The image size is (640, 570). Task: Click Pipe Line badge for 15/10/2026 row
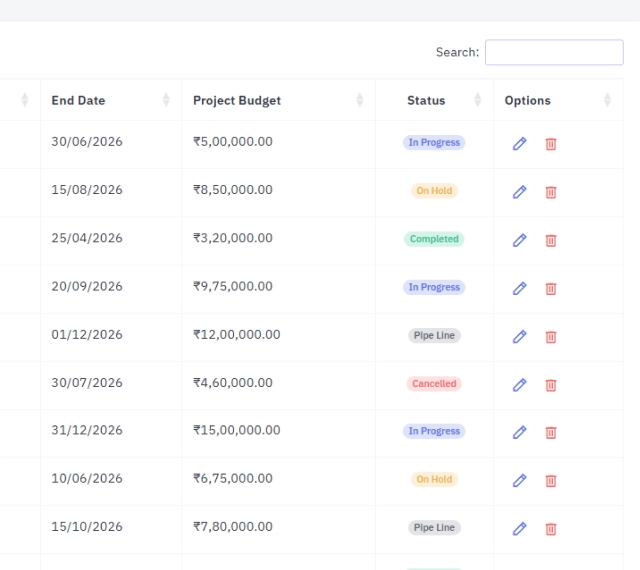(x=434, y=527)
